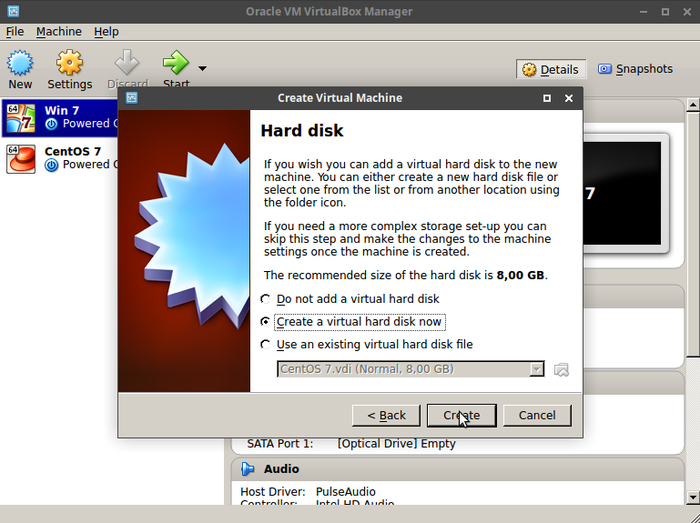
Task: Click the Audio section speaker icon
Action: pos(247,469)
